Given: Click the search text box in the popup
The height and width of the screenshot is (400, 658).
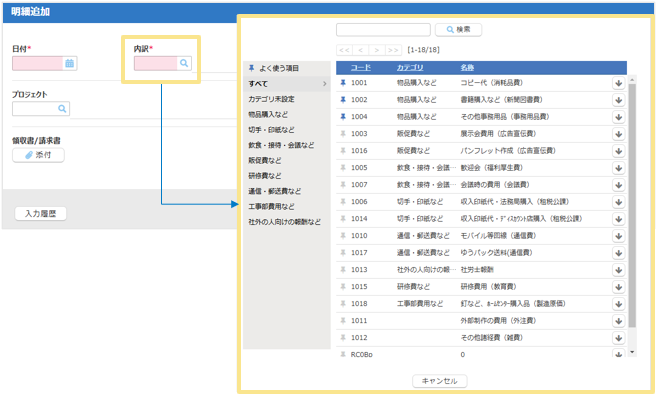Looking at the screenshot, I should coord(383,30).
